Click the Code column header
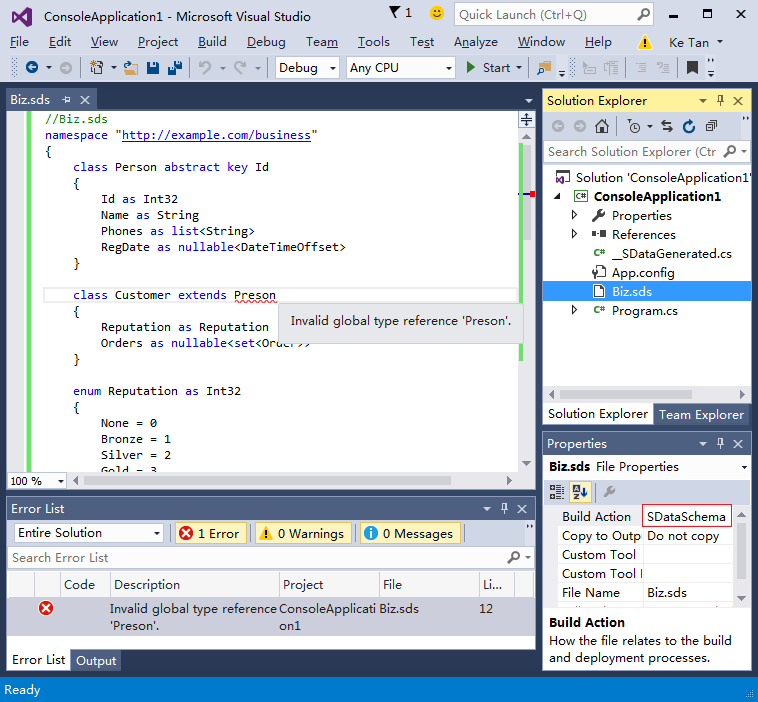 click(x=85, y=585)
